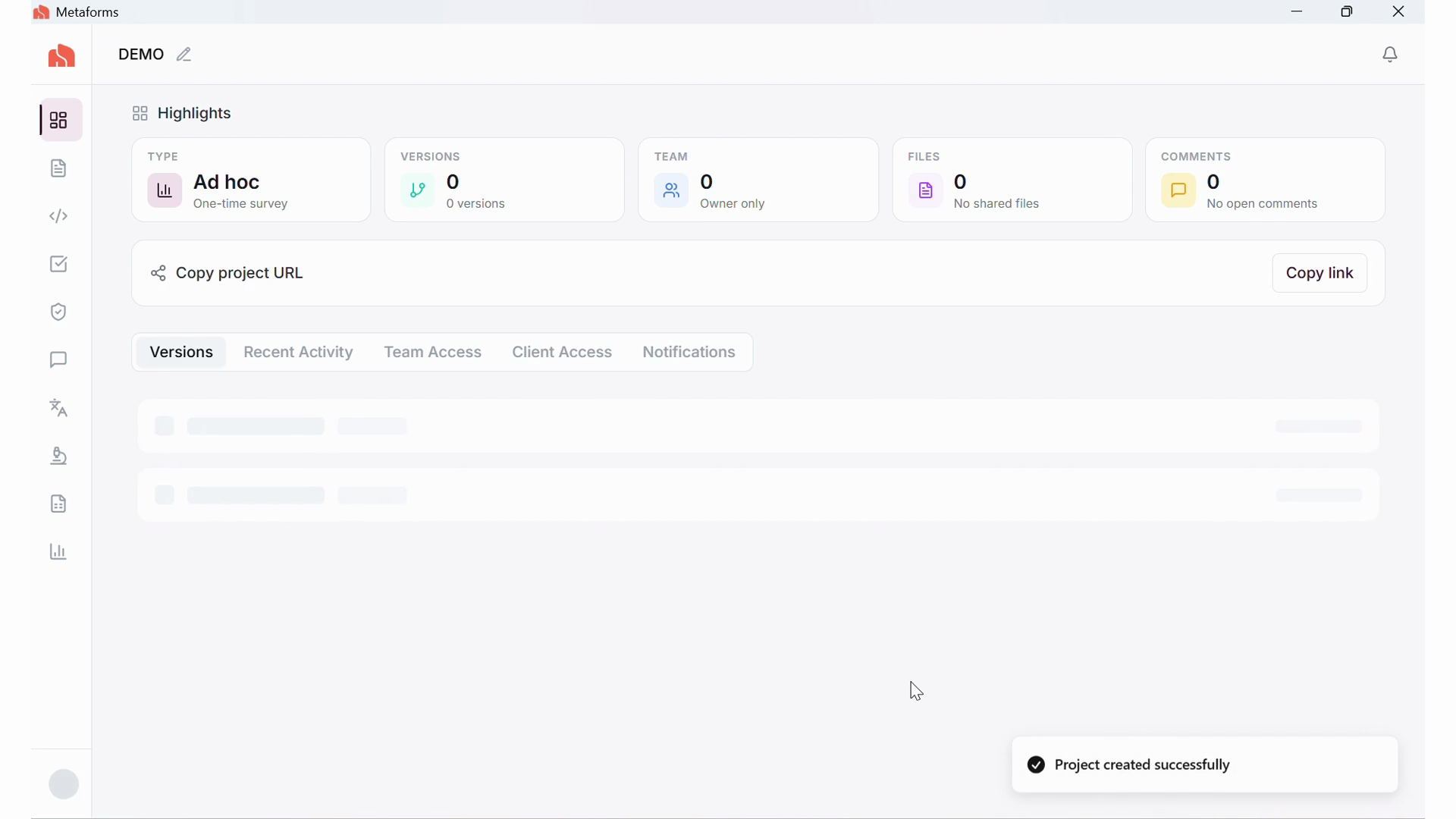Open the bar chart analytics sidebar icon

click(x=59, y=552)
